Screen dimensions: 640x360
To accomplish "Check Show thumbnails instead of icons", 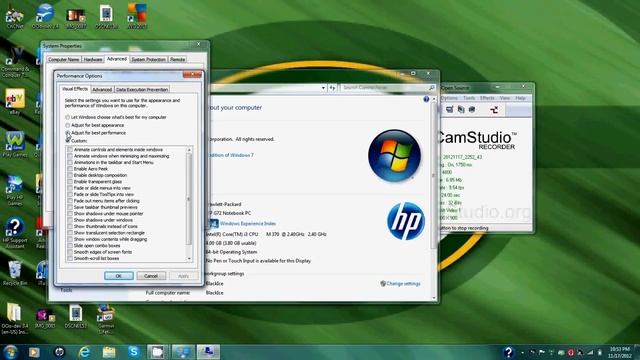I will pyautogui.click(x=70, y=226).
